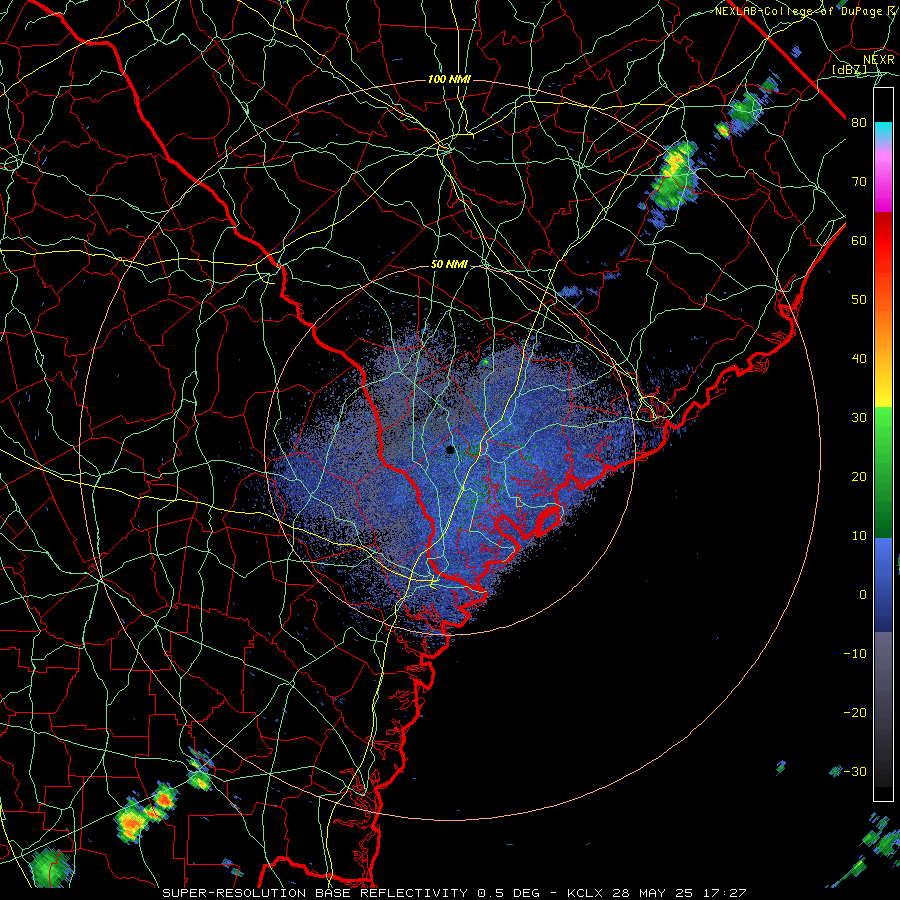Click the "60" value on the dBZ scale
This screenshot has width=900, height=900.
(x=859, y=241)
